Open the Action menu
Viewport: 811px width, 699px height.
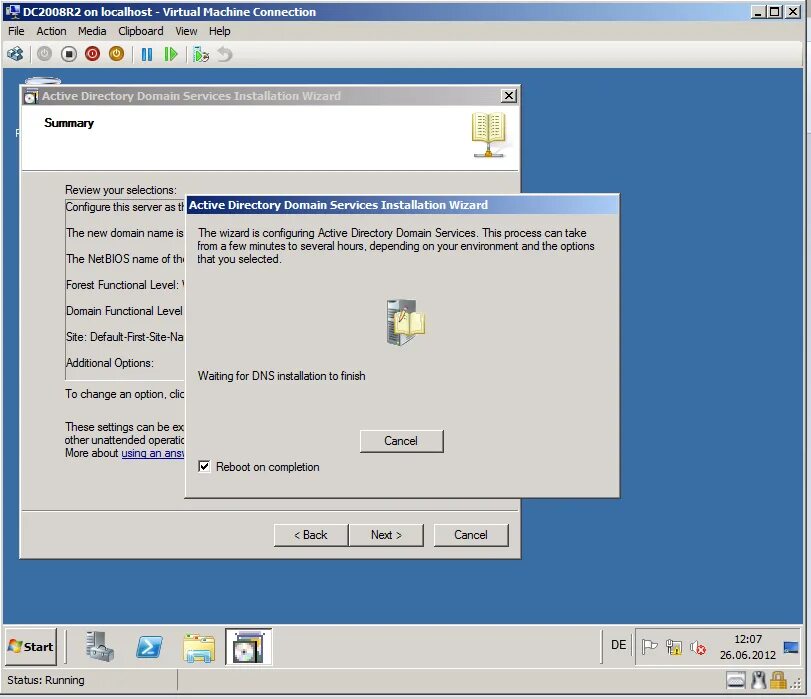tap(51, 31)
